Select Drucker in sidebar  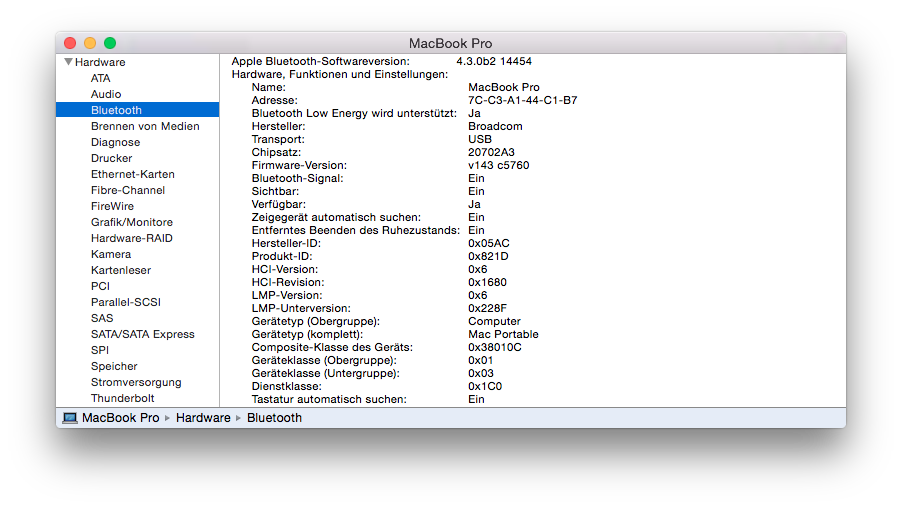coord(111,158)
